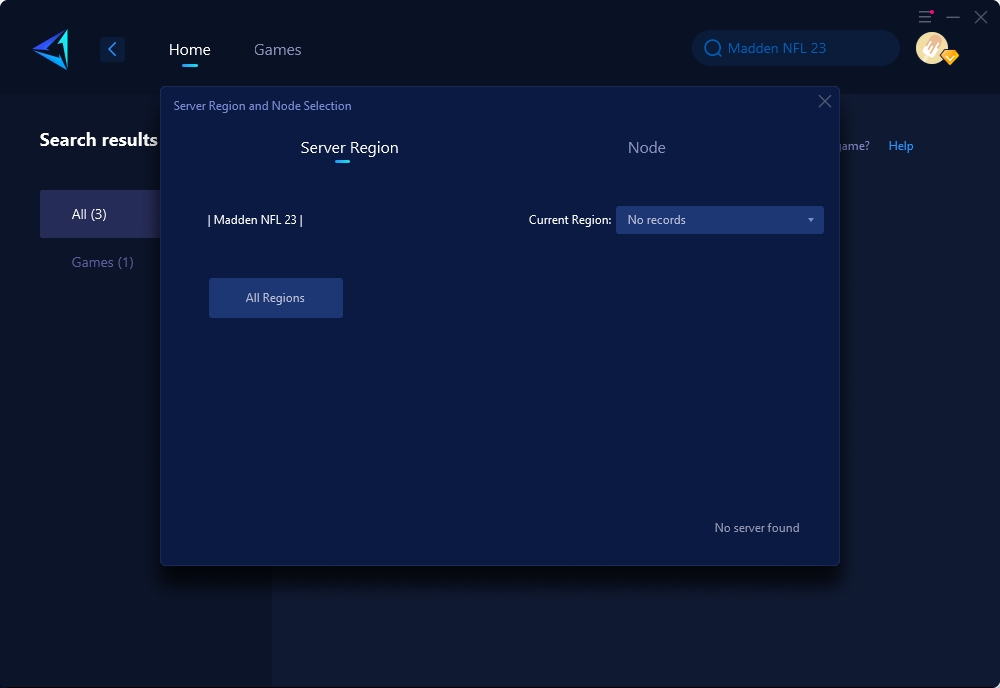1000x688 pixels.
Task: Open the Help link
Action: (900, 146)
